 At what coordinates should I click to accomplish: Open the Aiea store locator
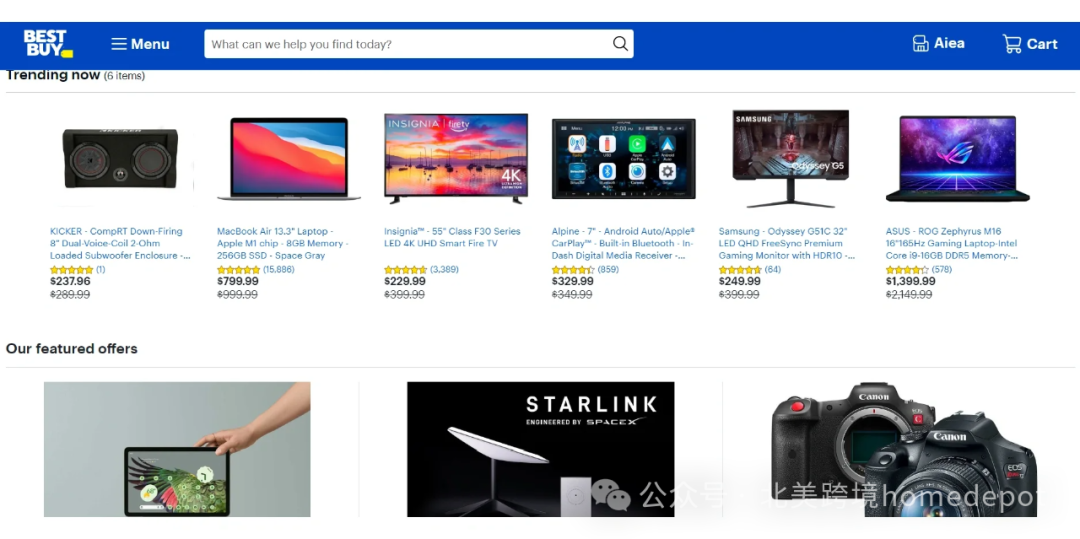coord(938,43)
